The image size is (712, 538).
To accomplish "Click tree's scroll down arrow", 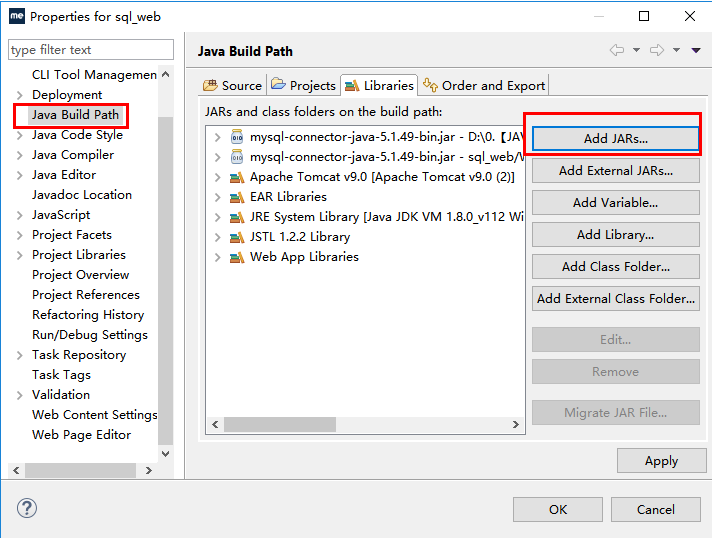I will (166, 454).
